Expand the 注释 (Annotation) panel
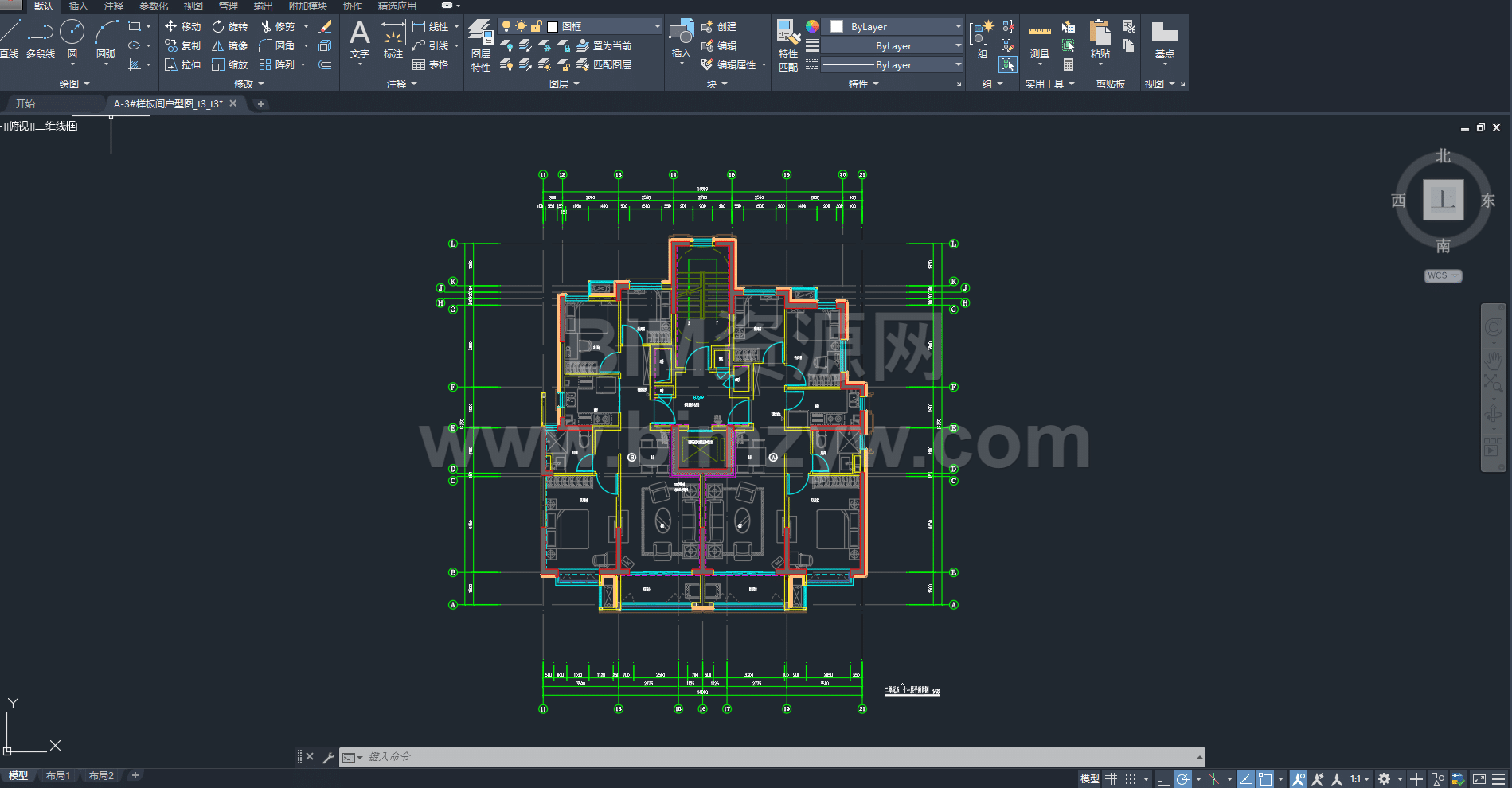 401,84
